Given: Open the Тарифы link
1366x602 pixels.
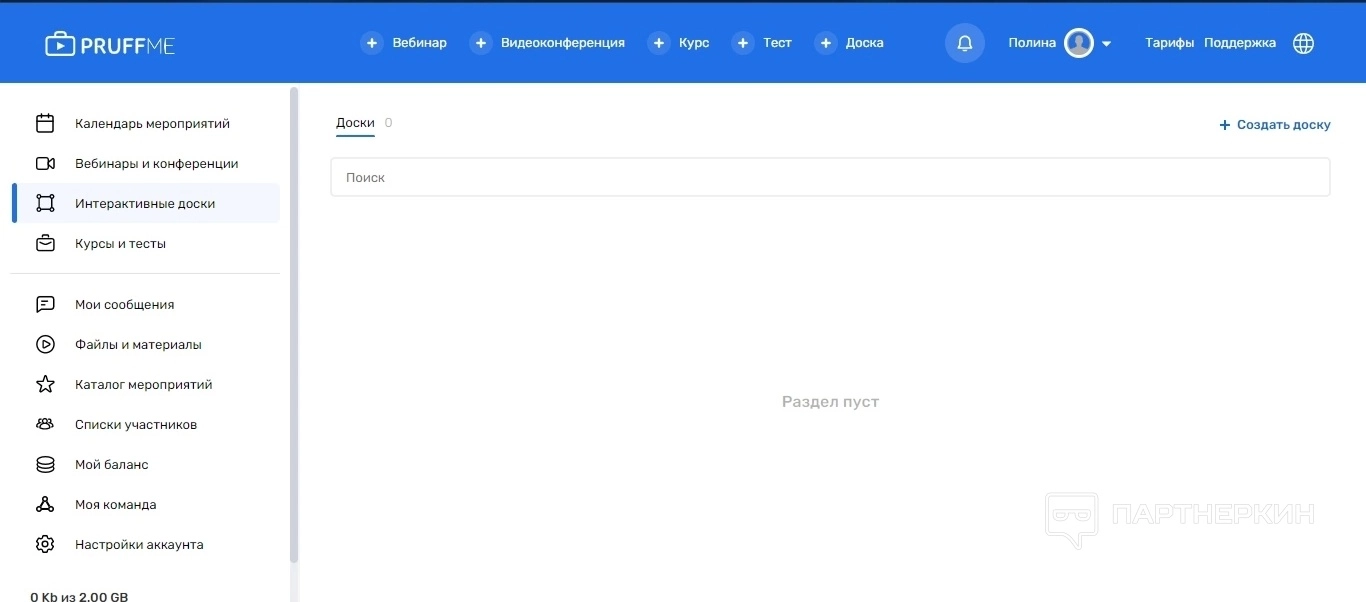Looking at the screenshot, I should tap(1169, 43).
